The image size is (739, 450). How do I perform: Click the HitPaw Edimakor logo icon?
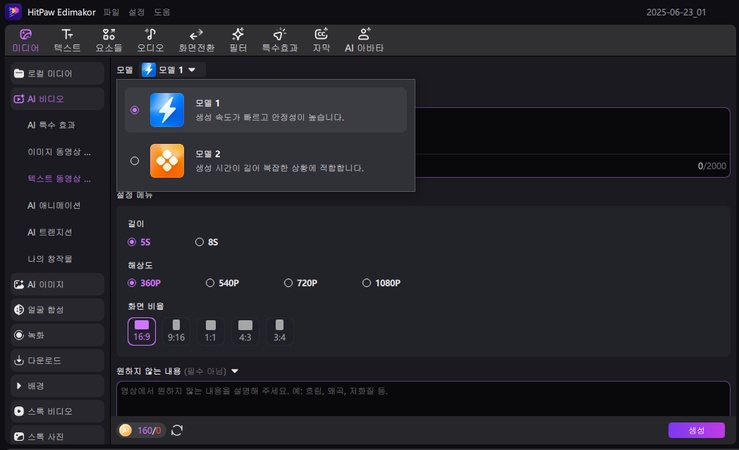(13, 12)
